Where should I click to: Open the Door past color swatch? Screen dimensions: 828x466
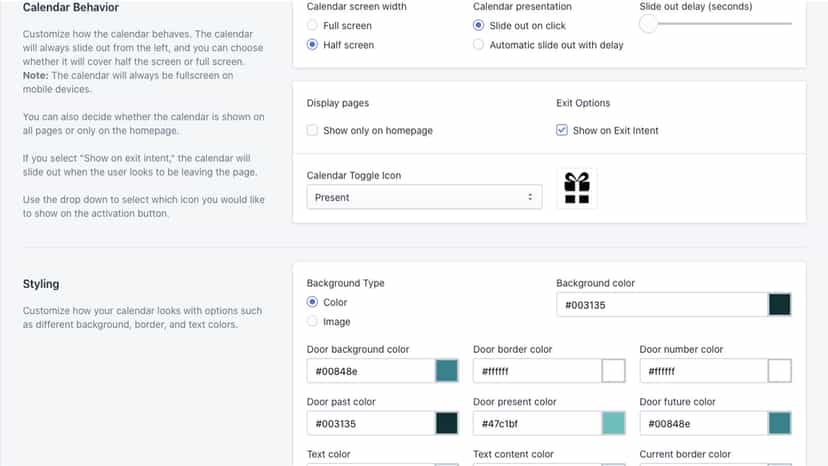point(447,423)
